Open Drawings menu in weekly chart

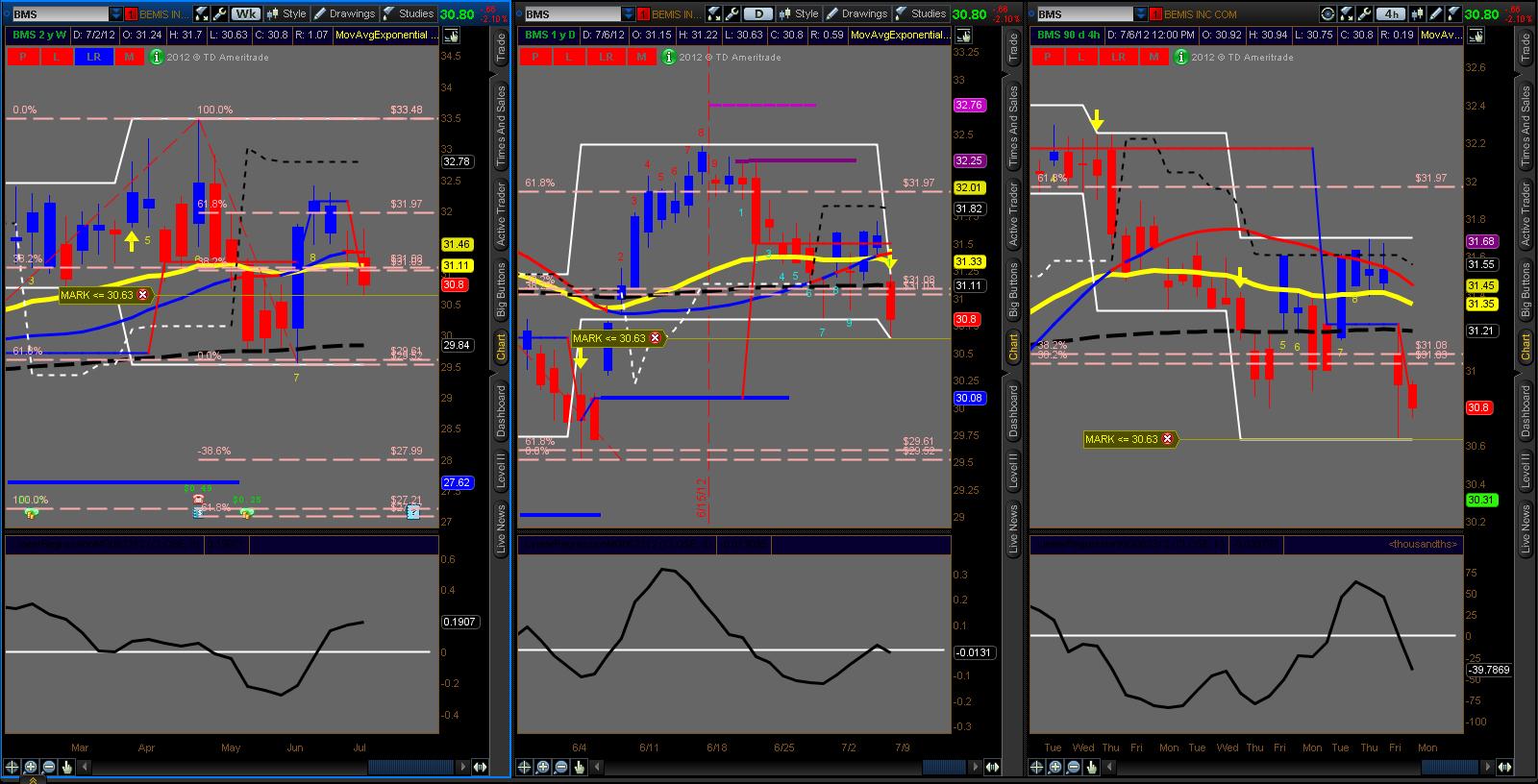pos(344,13)
